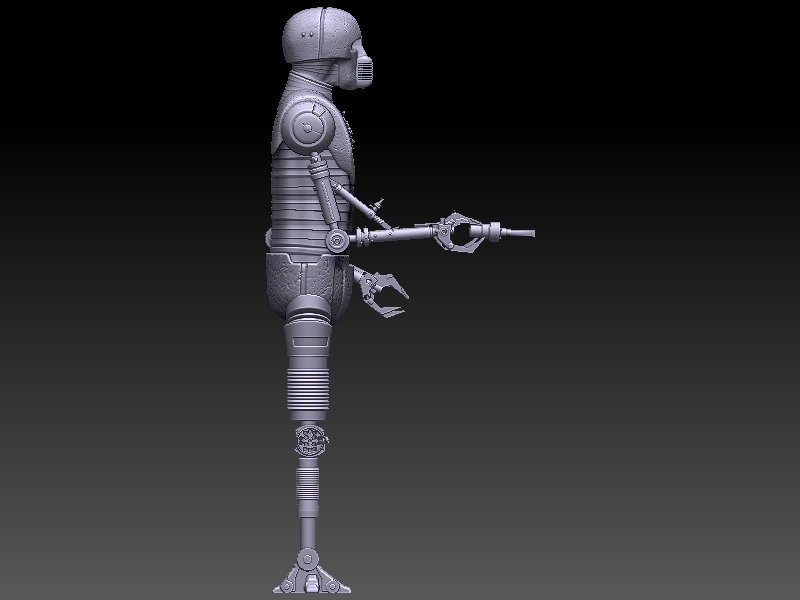
Task: Select the ribbed upper thigh bellows
Action: pyautogui.click(x=307, y=389)
